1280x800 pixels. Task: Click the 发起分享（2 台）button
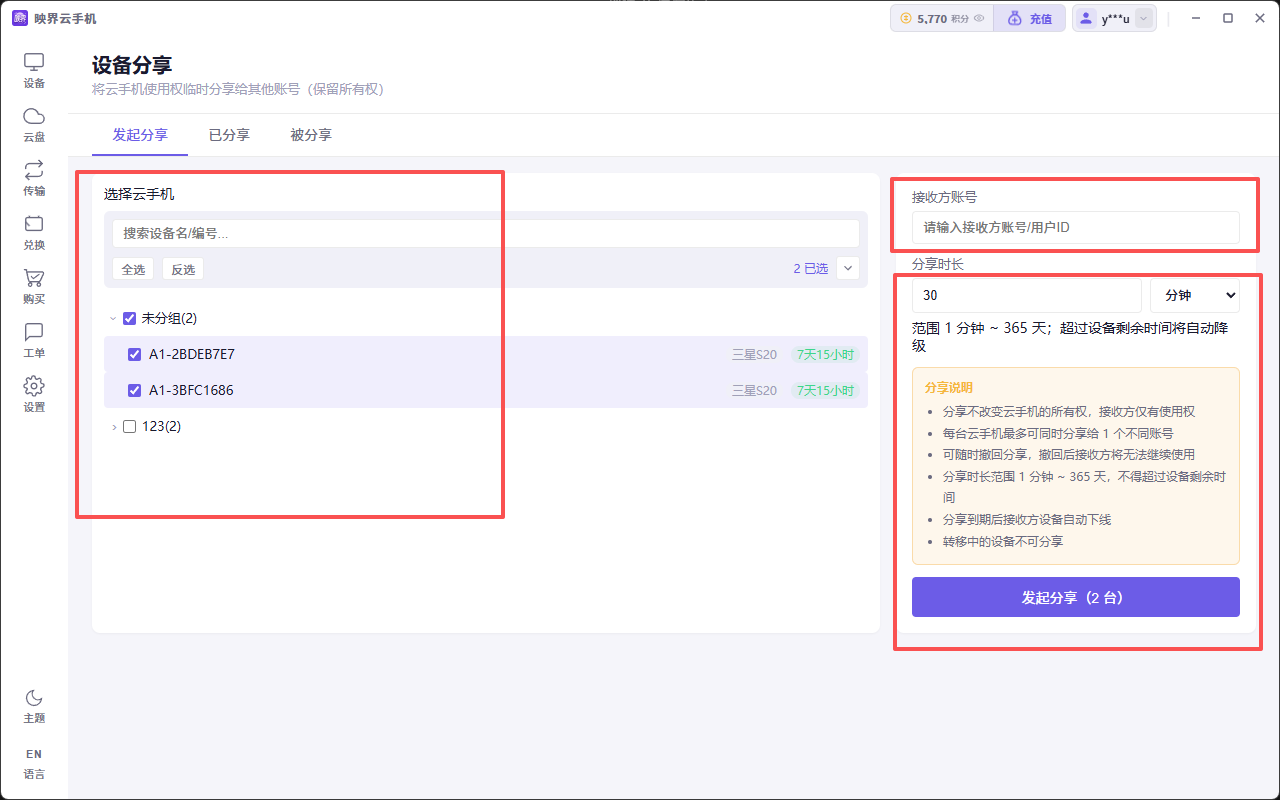[x=1076, y=597]
